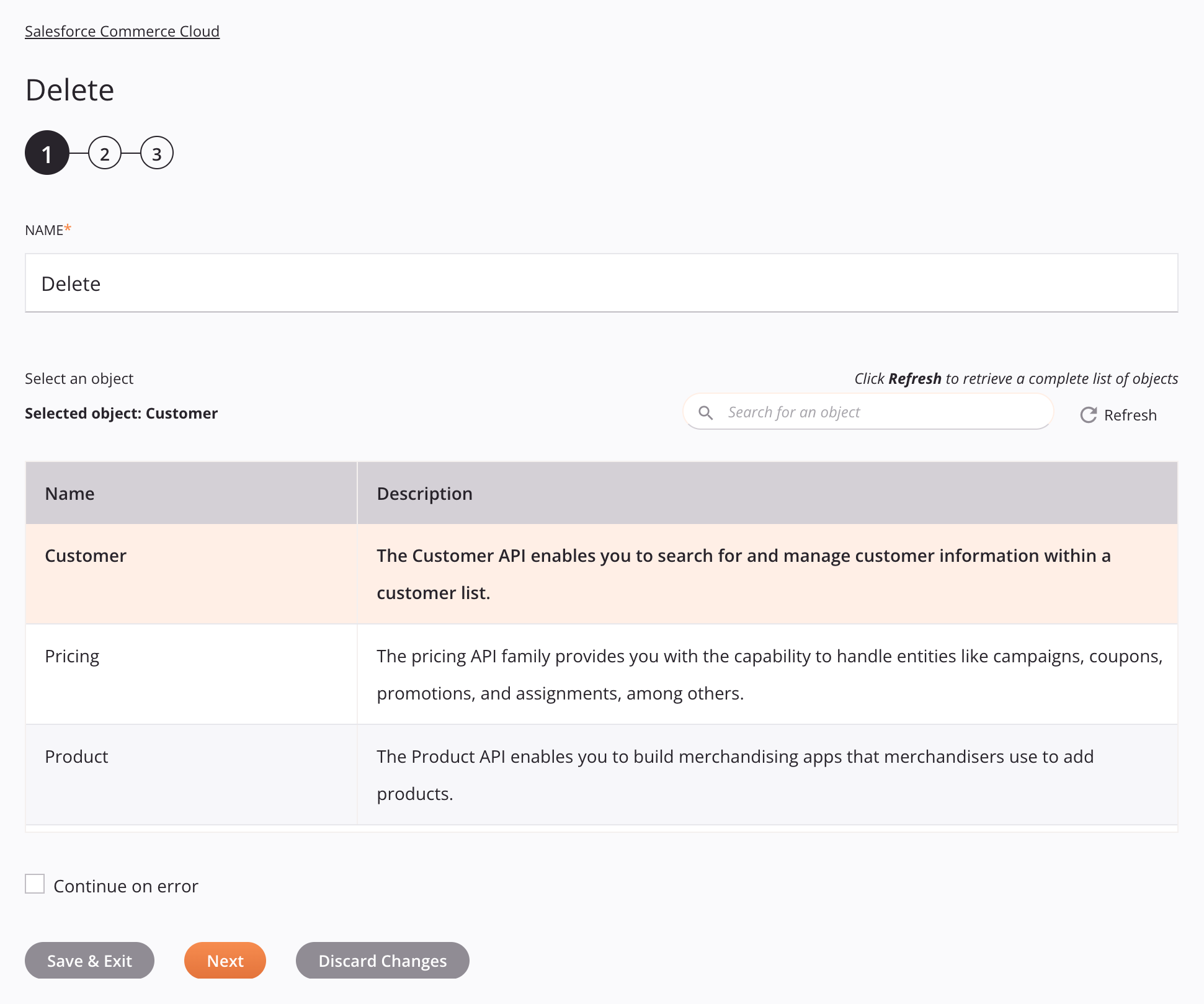This screenshot has width=1204, height=1004.
Task: Toggle the Continue on error checkbox
Action: 35,884
